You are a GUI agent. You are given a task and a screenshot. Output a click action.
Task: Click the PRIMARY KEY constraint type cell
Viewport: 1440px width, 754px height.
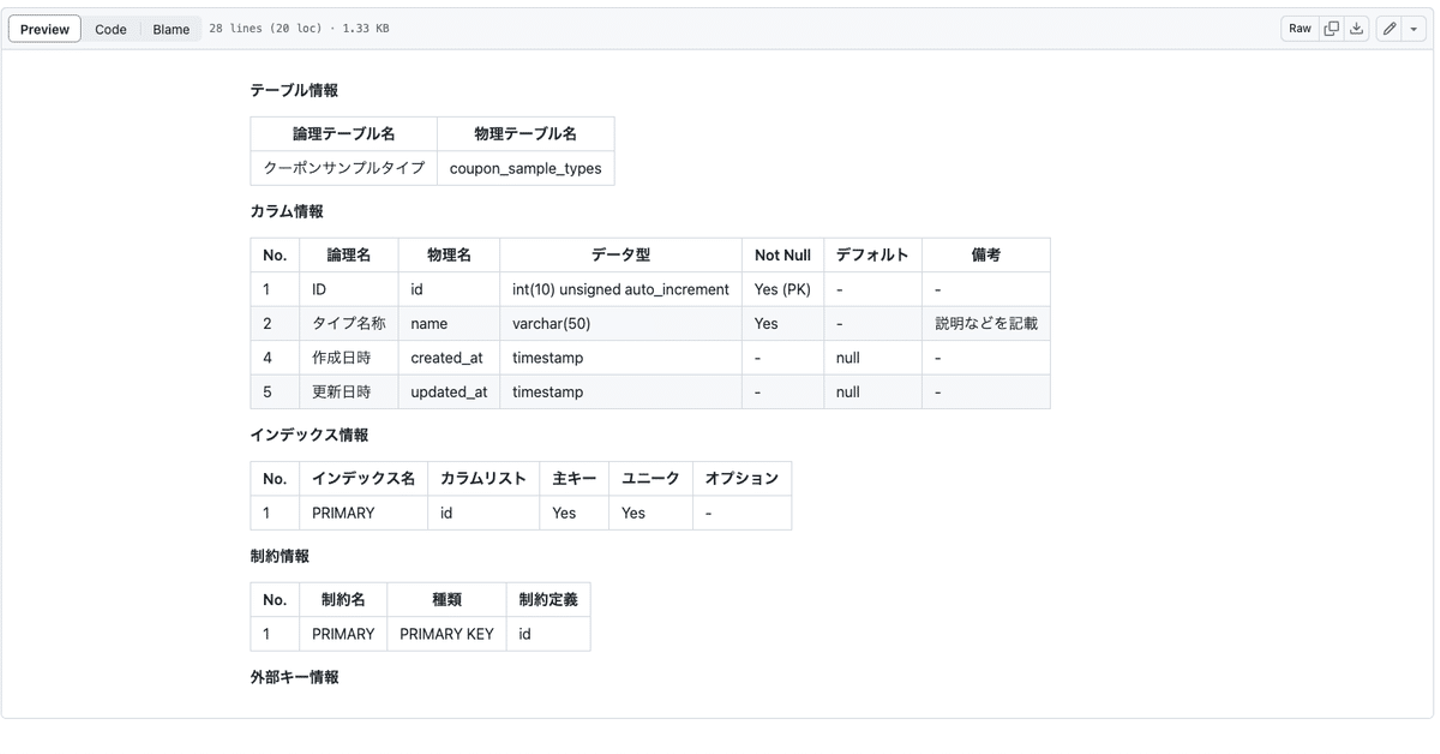[446, 634]
